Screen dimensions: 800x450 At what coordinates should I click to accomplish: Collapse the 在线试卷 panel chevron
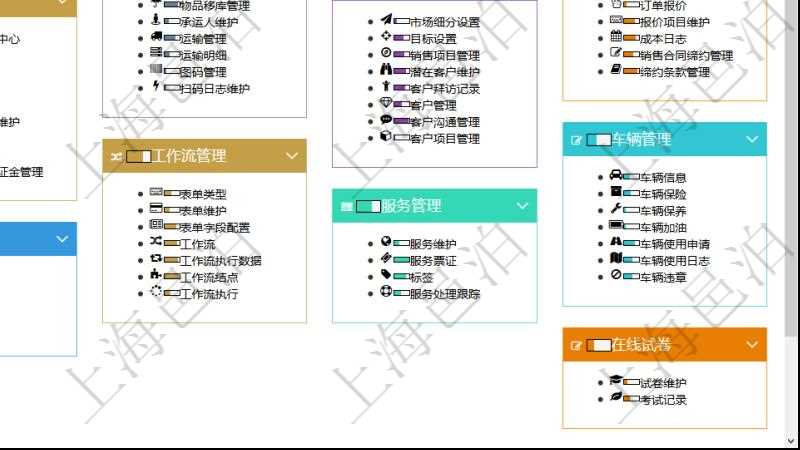(x=752, y=345)
